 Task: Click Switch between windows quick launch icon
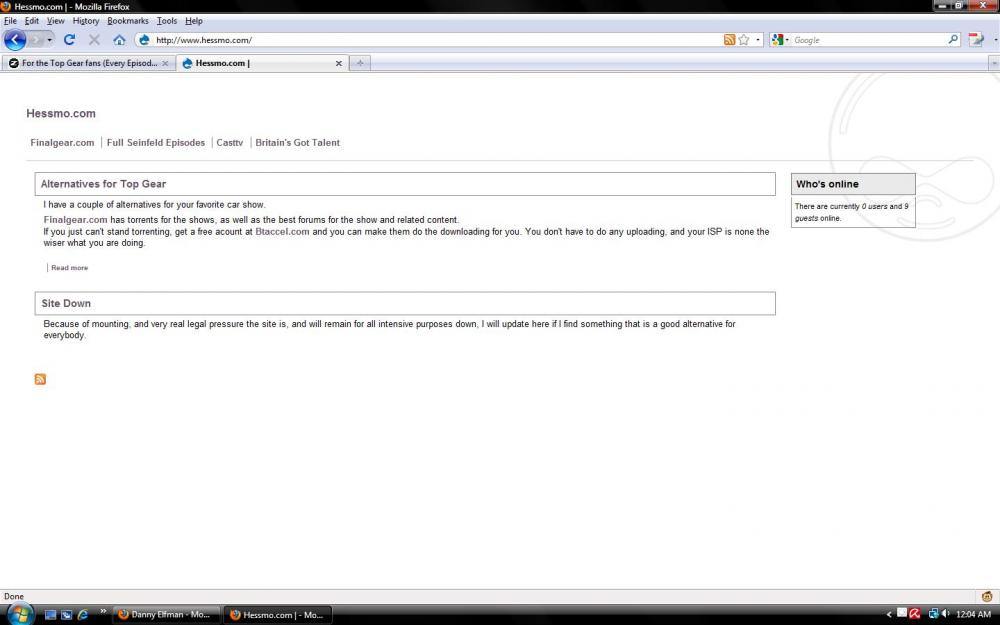[x=66, y=615]
